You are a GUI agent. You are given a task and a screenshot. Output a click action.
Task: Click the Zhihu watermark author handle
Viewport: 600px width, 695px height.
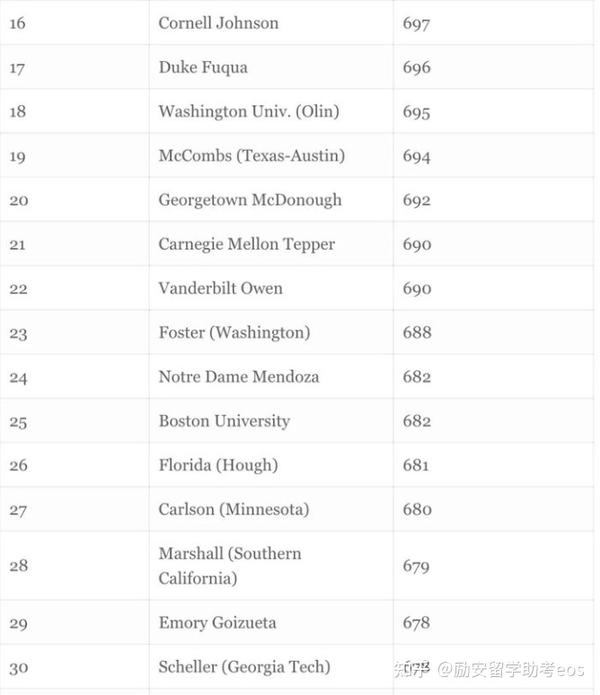pos(511,669)
